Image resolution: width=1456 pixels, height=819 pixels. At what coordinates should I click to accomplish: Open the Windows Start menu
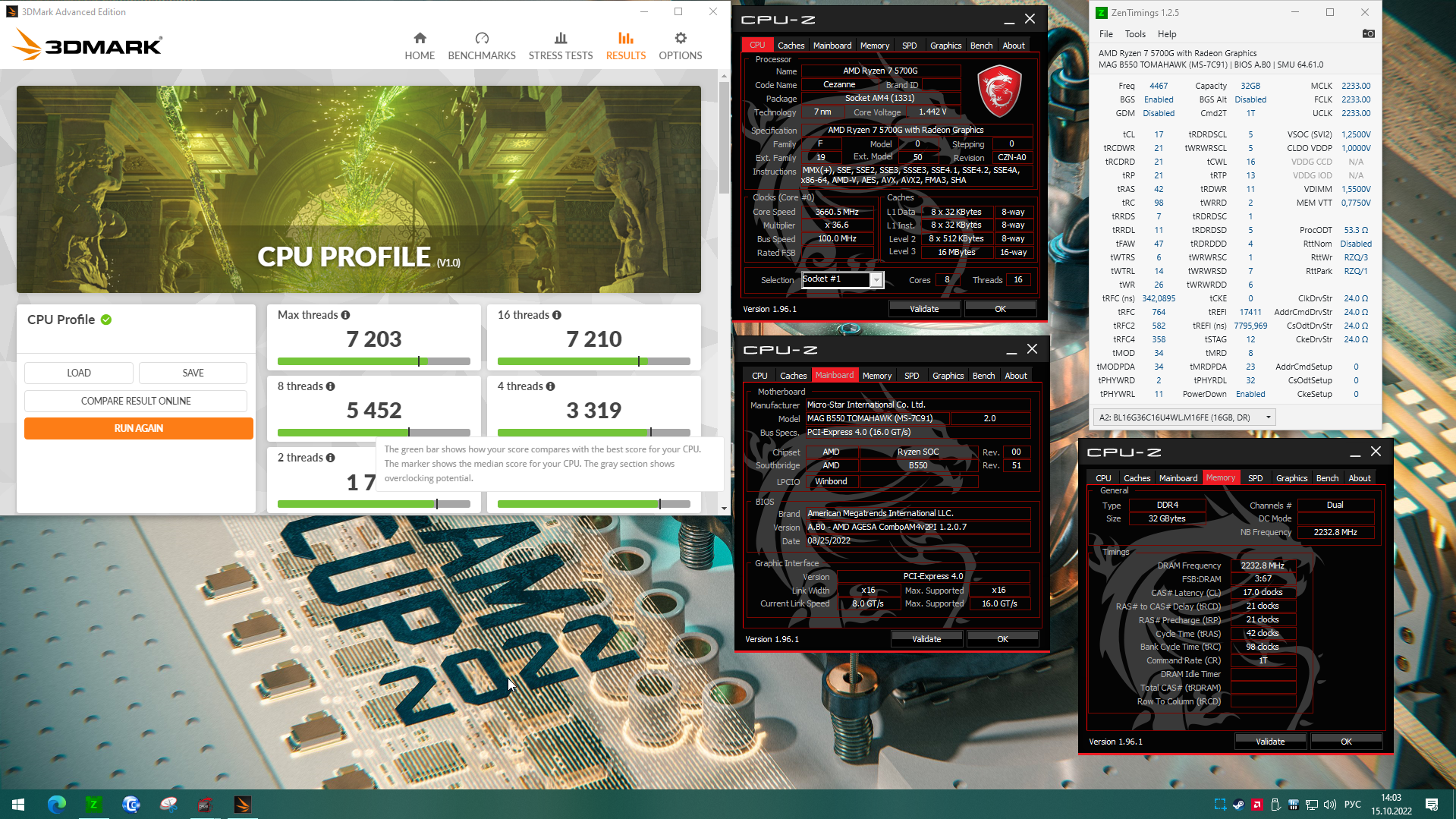coord(18,805)
